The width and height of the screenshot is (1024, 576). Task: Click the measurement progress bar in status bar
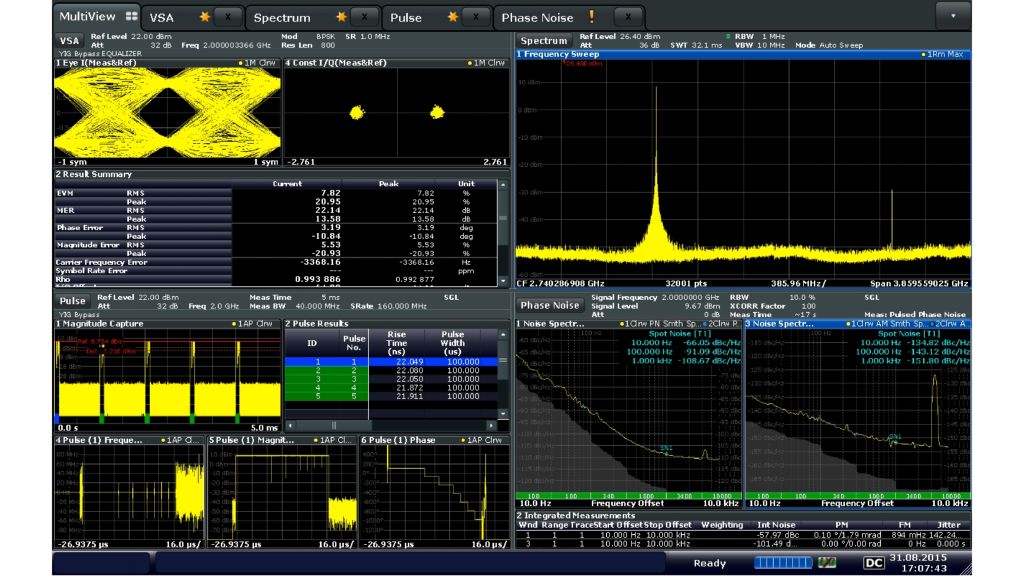[x=783, y=563]
